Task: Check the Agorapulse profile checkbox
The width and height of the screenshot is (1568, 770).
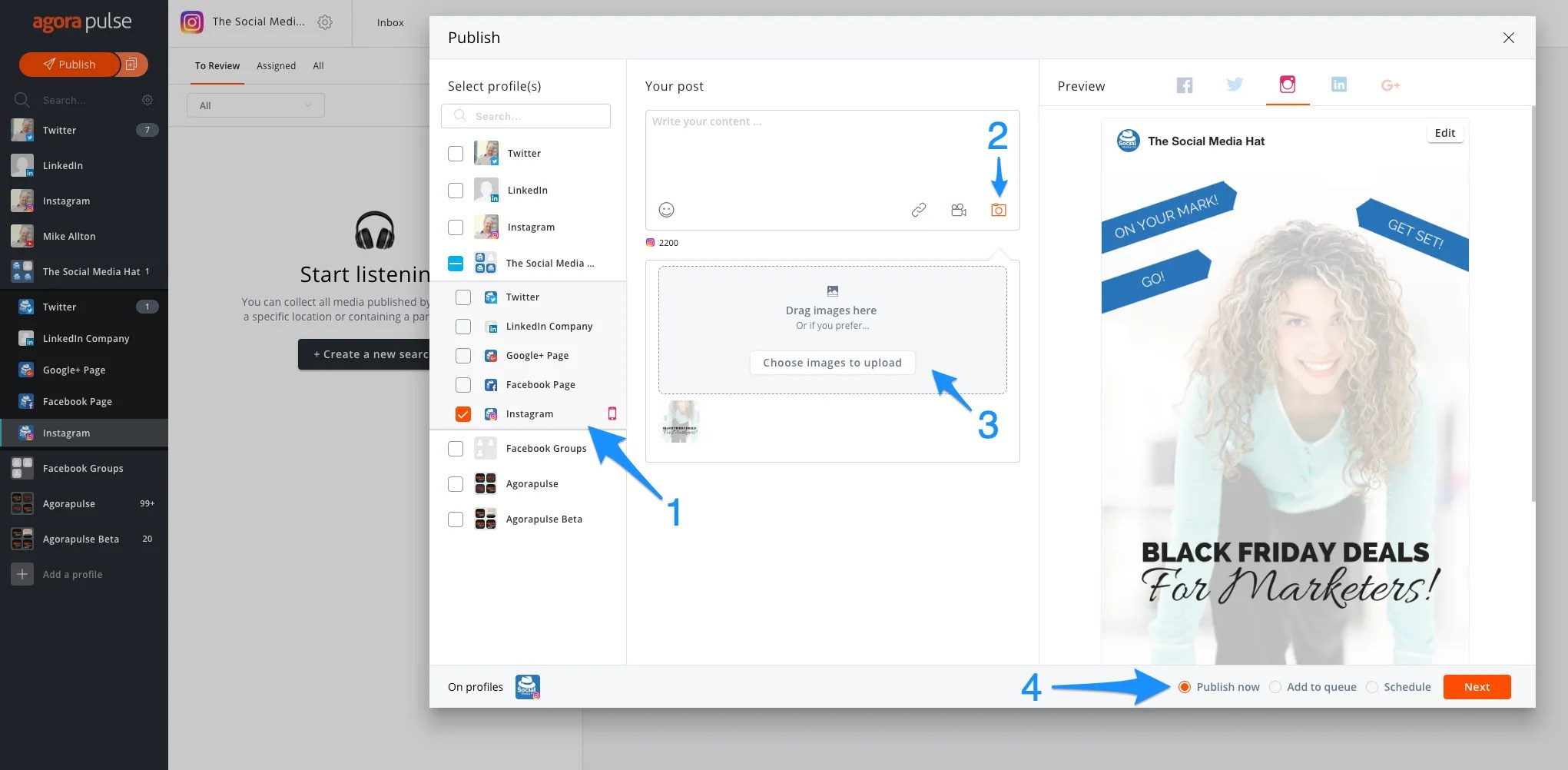Action: coord(456,484)
